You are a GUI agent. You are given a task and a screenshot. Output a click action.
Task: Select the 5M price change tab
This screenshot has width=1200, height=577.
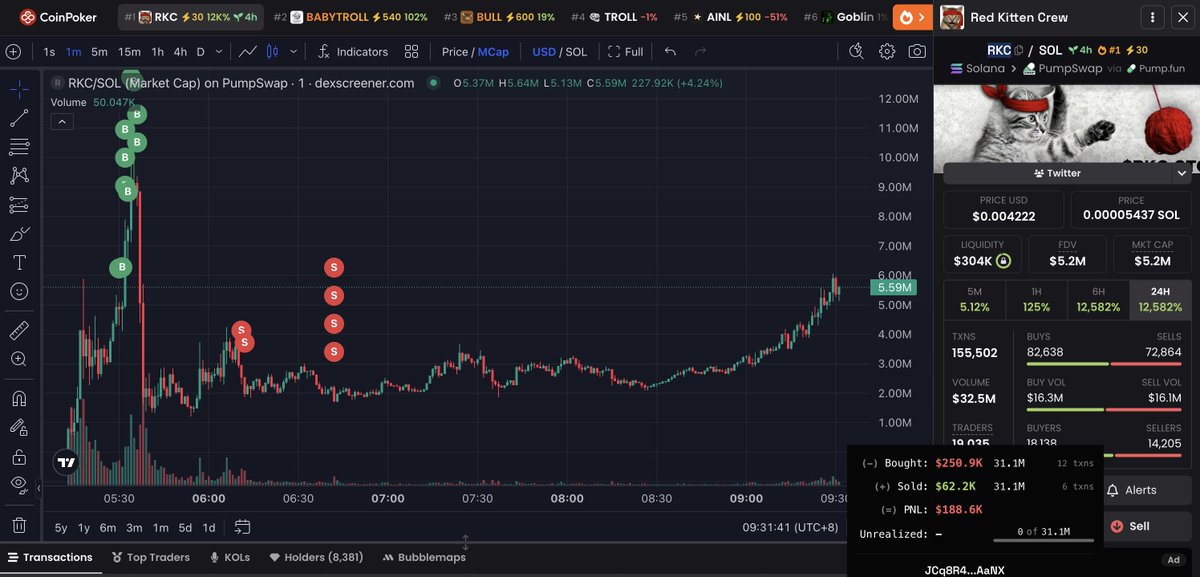point(973,300)
